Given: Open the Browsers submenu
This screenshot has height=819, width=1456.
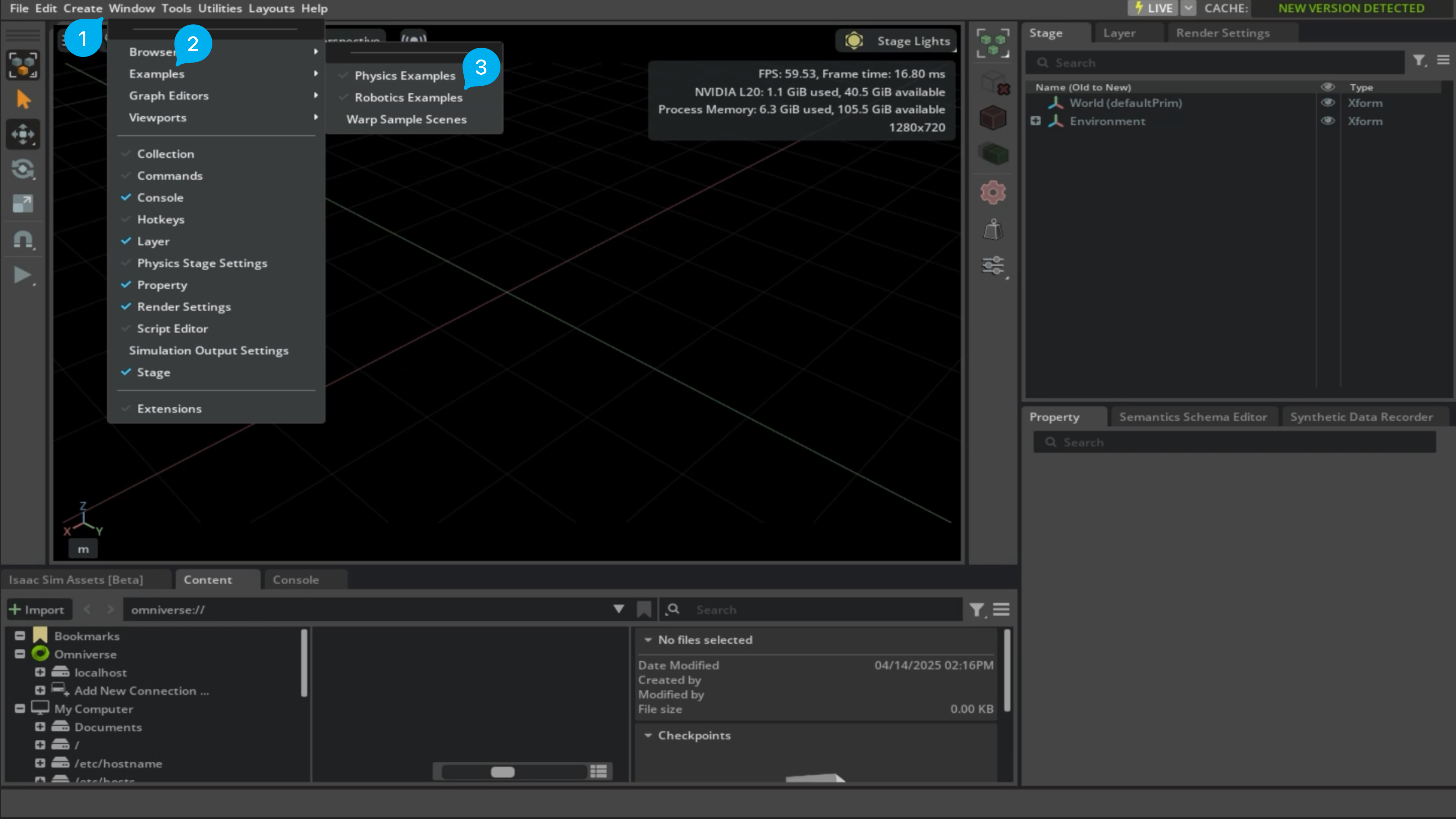Looking at the screenshot, I should [216, 52].
